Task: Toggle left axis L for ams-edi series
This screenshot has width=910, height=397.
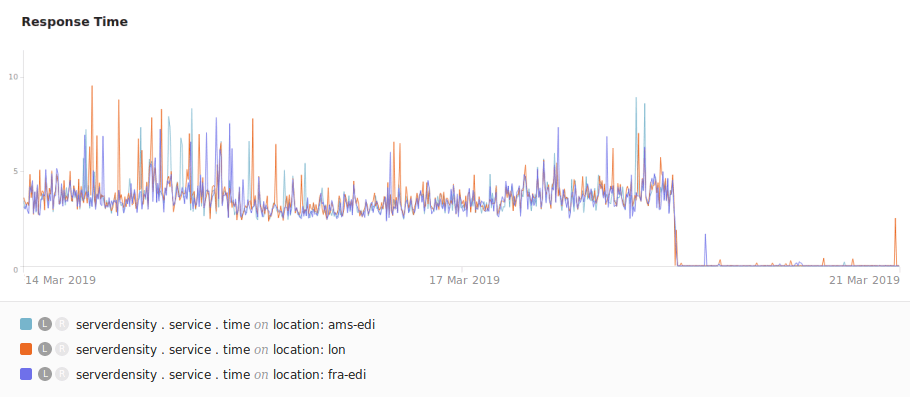Action: [45, 324]
